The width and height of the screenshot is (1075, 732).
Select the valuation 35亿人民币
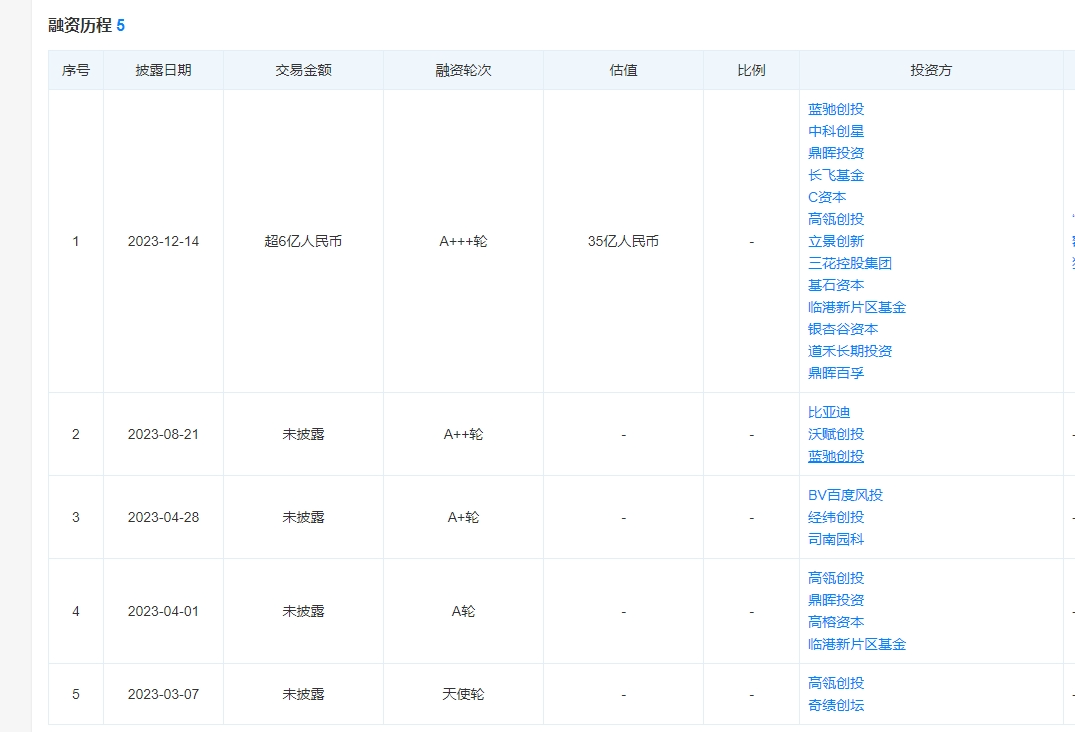tap(623, 241)
